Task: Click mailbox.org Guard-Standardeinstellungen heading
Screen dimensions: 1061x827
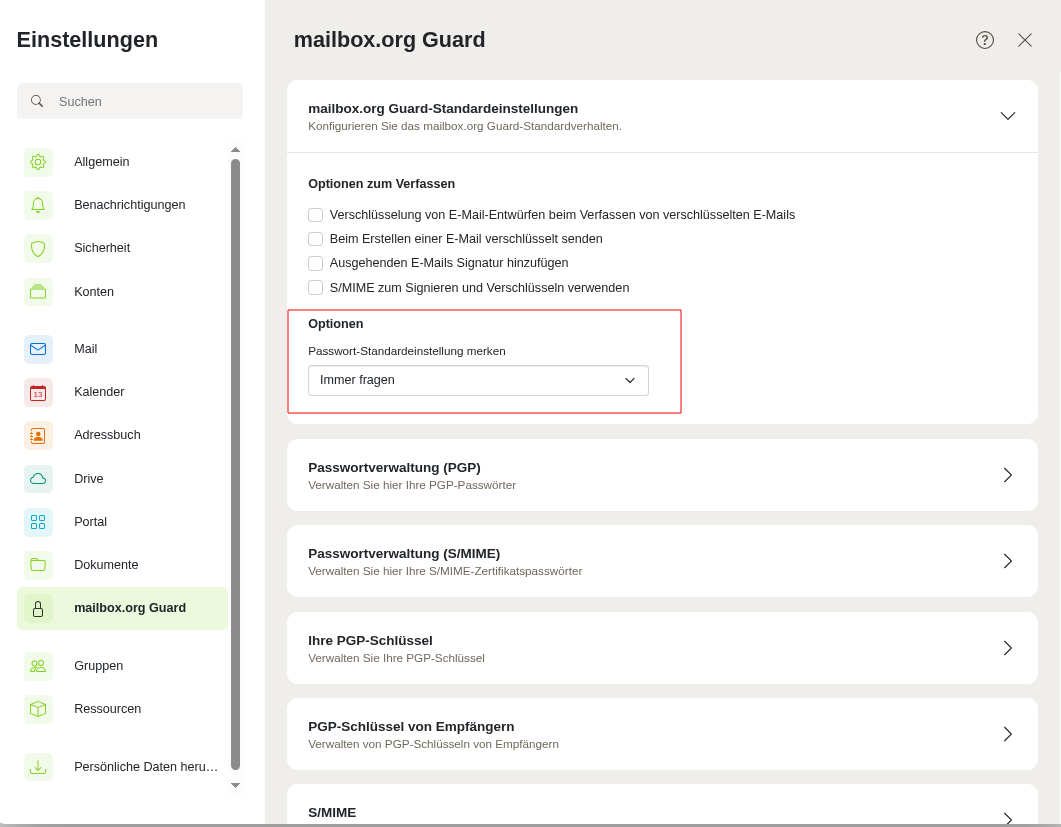Action: (x=443, y=108)
